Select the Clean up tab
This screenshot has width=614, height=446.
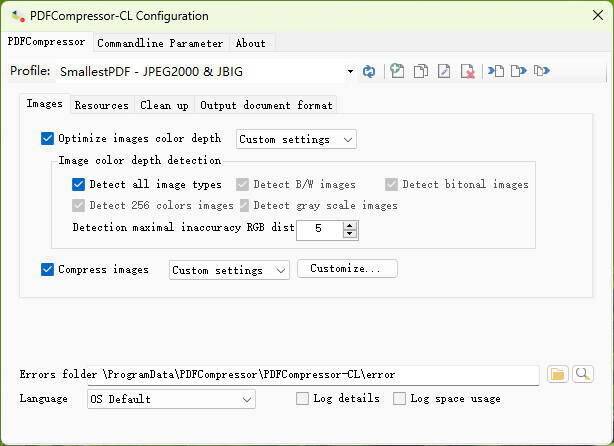(164, 105)
